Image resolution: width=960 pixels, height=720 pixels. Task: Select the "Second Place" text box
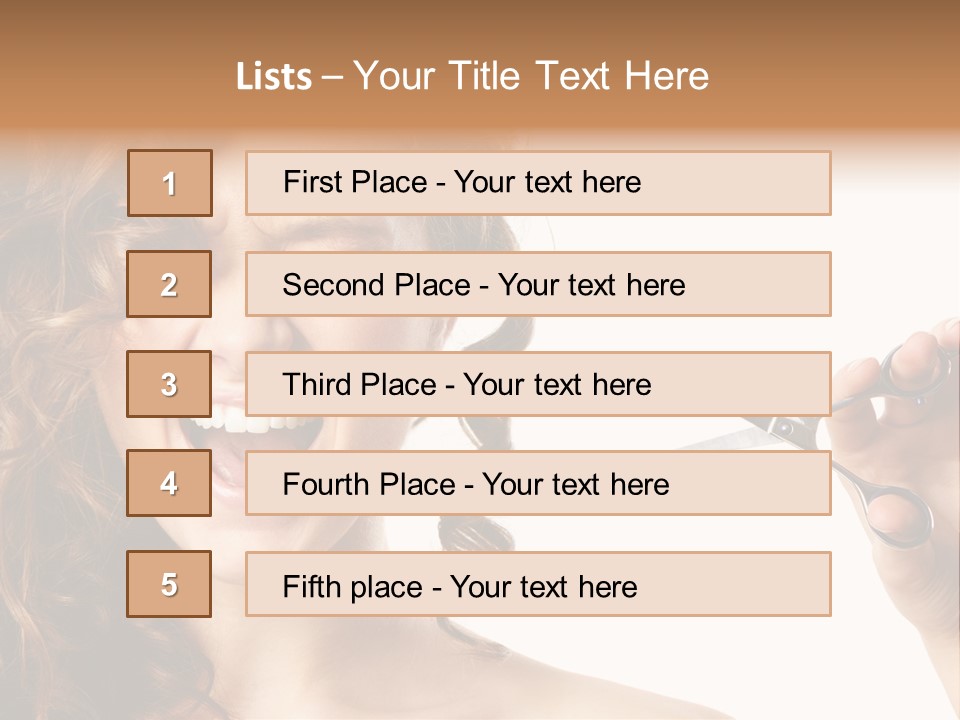tap(538, 284)
